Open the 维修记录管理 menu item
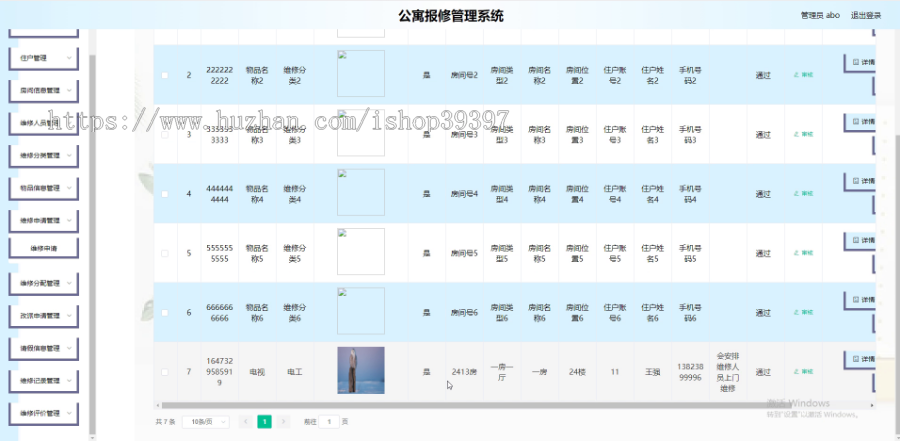The height and width of the screenshot is (441, 900). 44,381
